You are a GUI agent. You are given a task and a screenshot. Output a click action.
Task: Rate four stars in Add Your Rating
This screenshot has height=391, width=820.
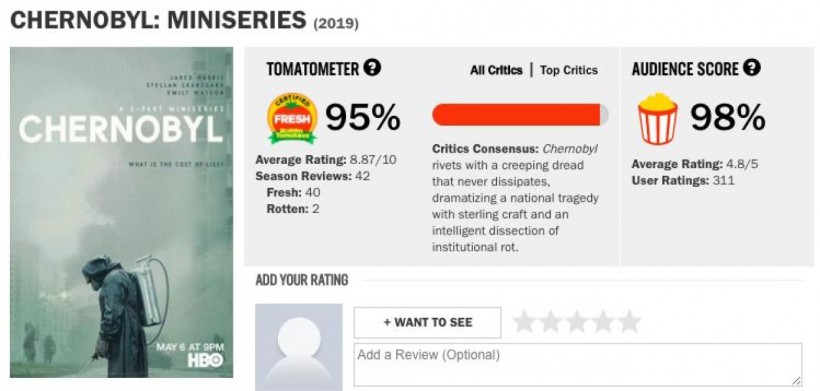602,322
